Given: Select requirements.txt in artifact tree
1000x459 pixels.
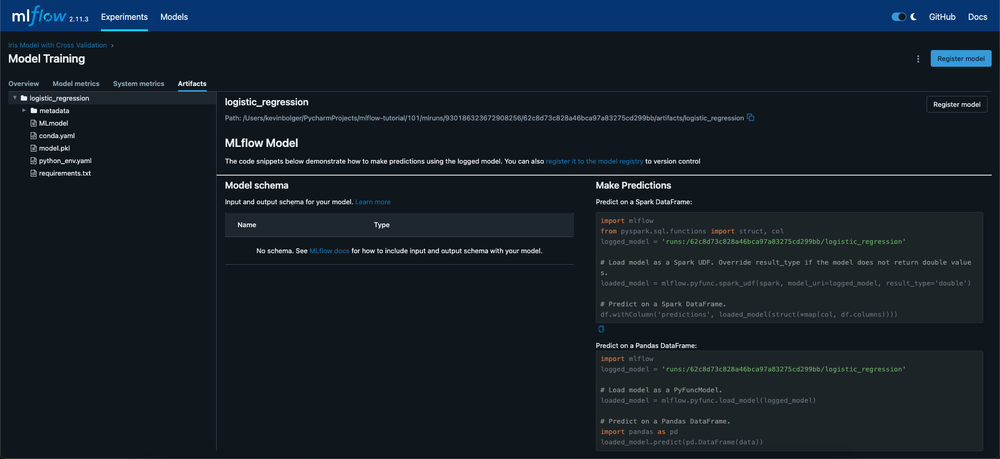Looking at the screenshot, I should point(65,173).
